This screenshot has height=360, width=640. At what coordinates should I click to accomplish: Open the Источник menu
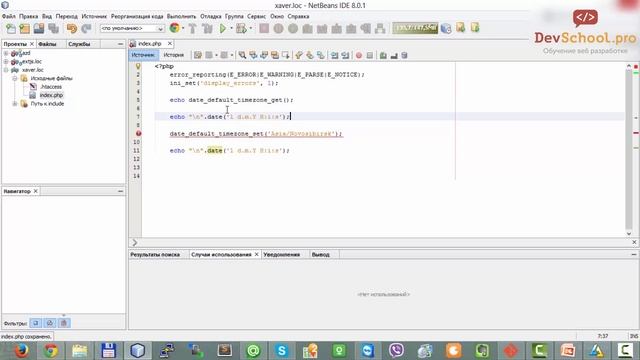94,16
